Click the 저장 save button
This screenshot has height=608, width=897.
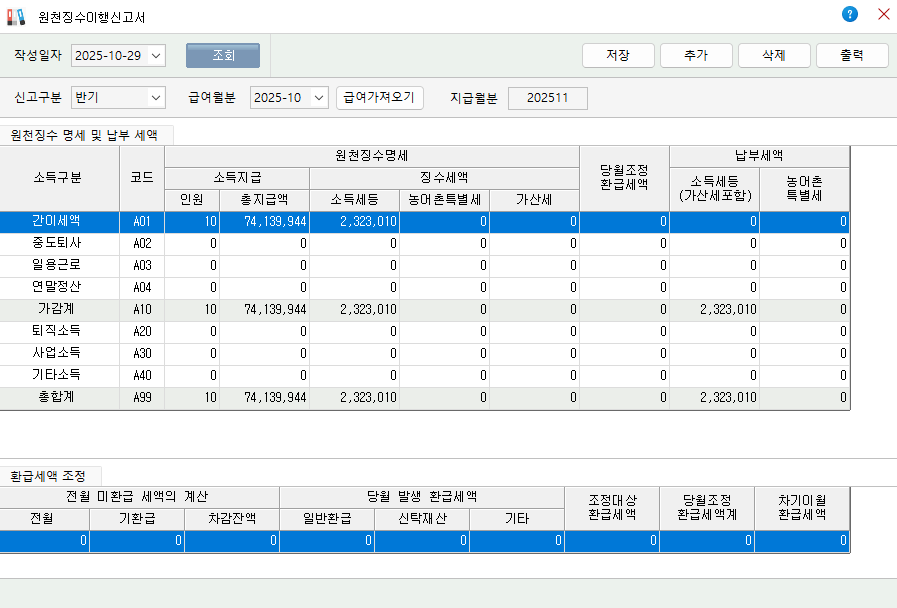(x=618, y=55)
